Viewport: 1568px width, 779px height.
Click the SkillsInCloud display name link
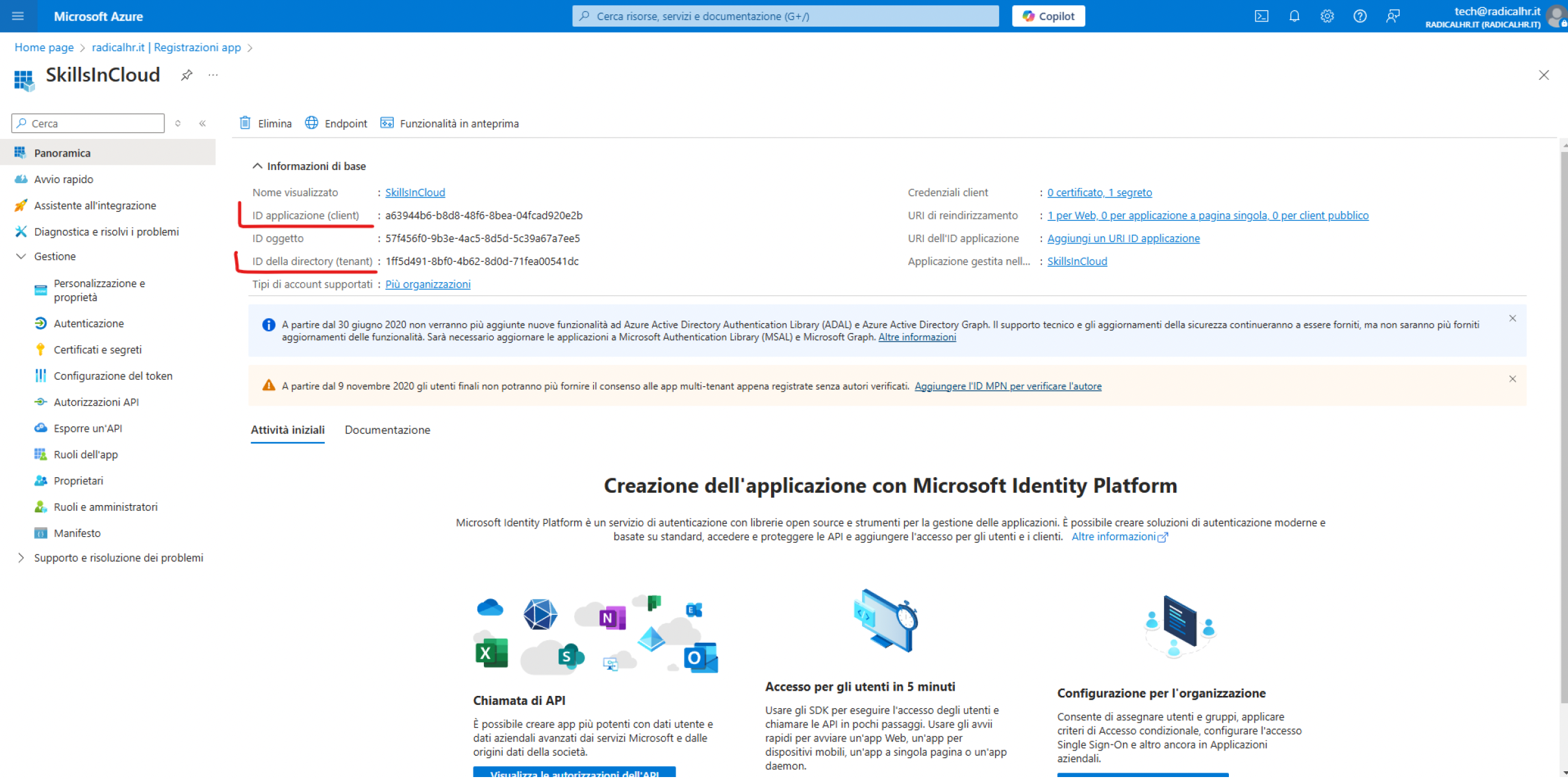pyautogui.click(x=415, y=193)
